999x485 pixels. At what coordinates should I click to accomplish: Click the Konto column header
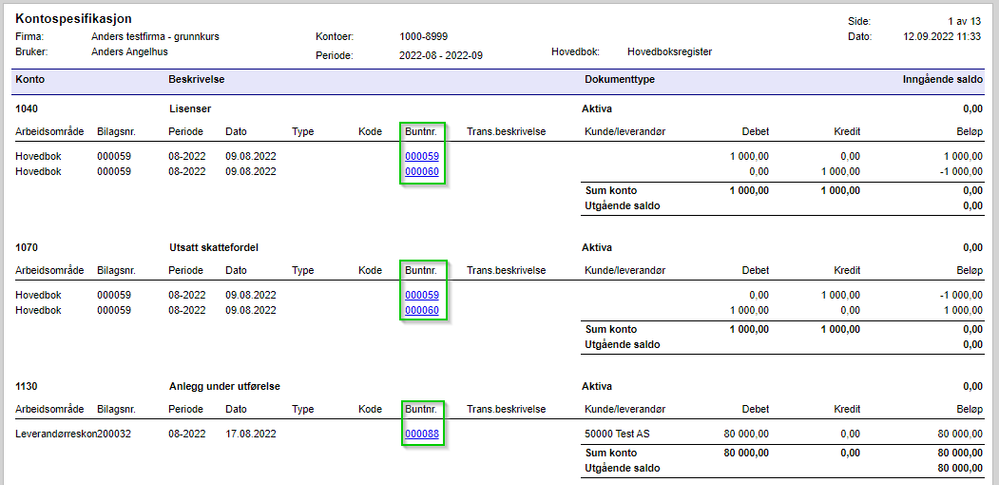click(x=29, y=80)
